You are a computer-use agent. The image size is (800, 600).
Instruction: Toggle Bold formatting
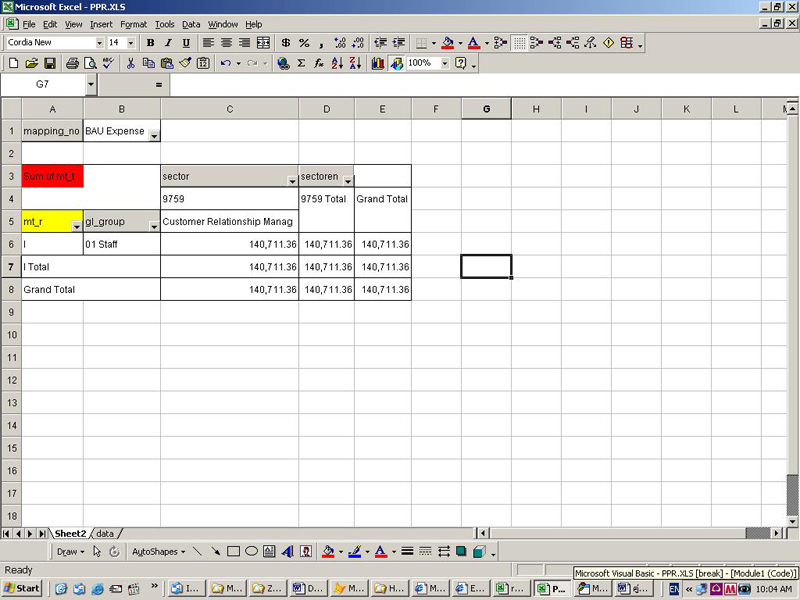point(150,43)
